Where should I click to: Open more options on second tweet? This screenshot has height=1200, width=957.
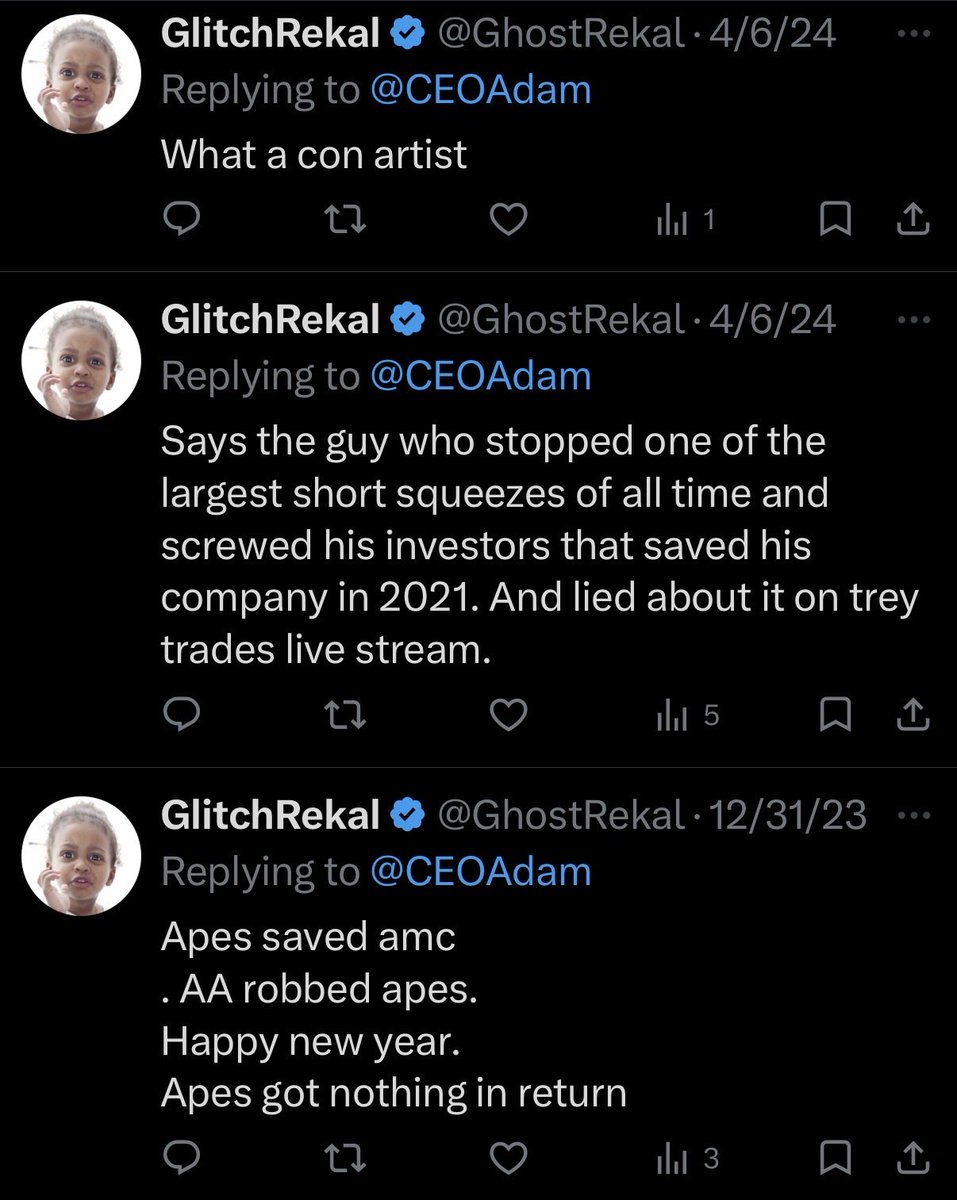pos(914,320)
